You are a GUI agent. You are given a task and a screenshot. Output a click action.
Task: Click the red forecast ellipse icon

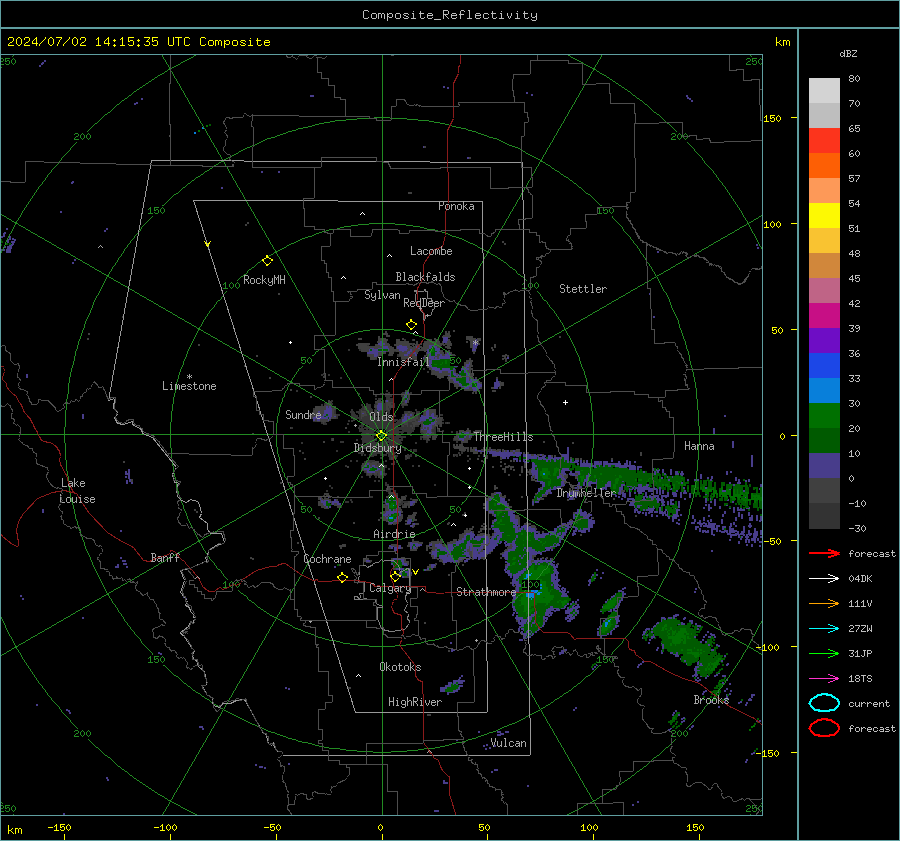point(824,728)
